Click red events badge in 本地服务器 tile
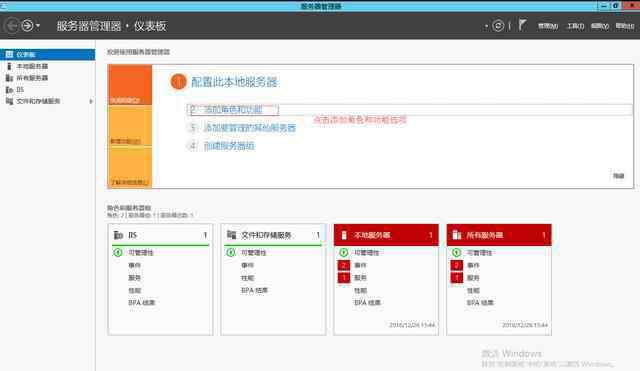 click(344, 265)
